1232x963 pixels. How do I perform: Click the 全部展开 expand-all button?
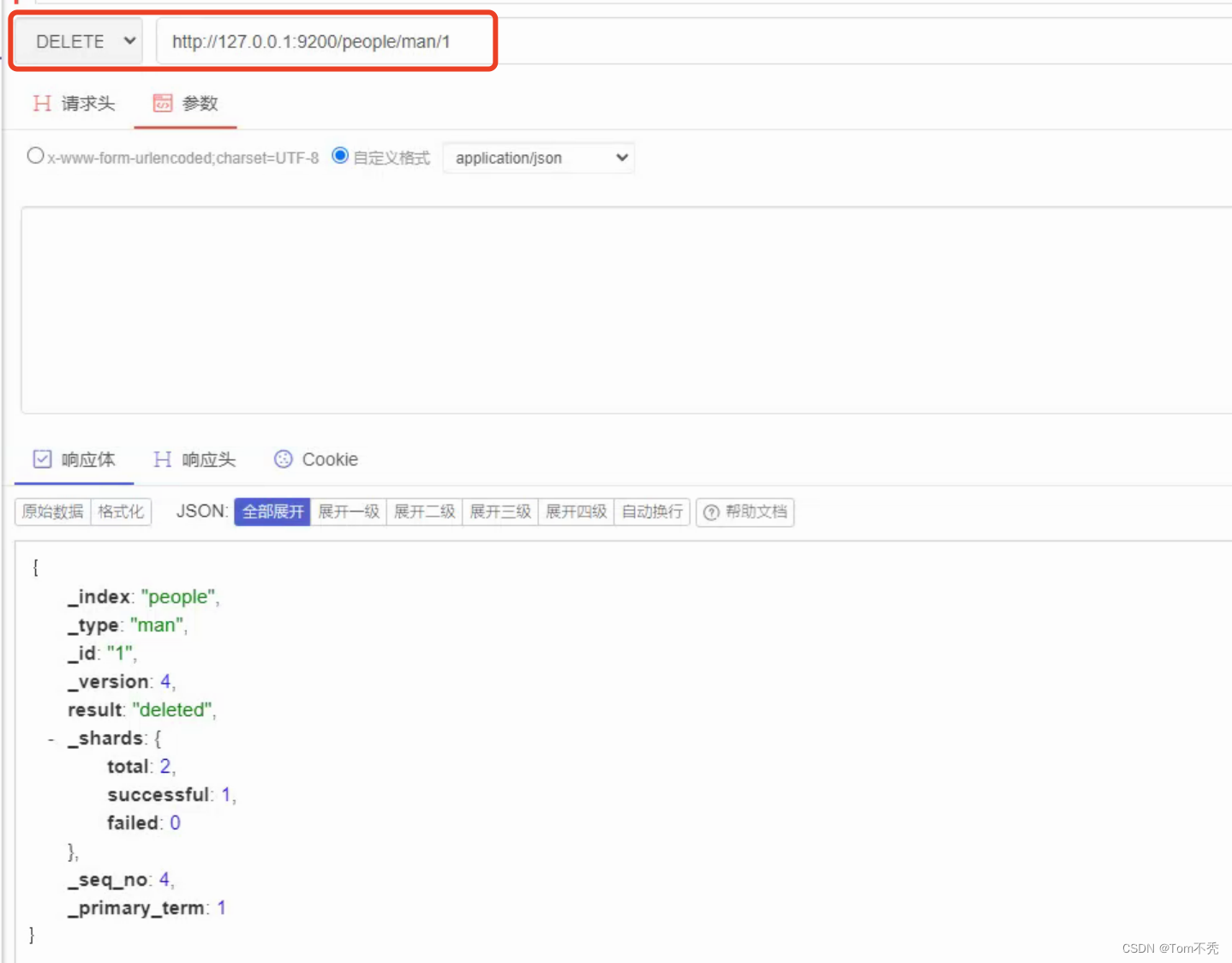pyautogui.click(x=272, y=511)
